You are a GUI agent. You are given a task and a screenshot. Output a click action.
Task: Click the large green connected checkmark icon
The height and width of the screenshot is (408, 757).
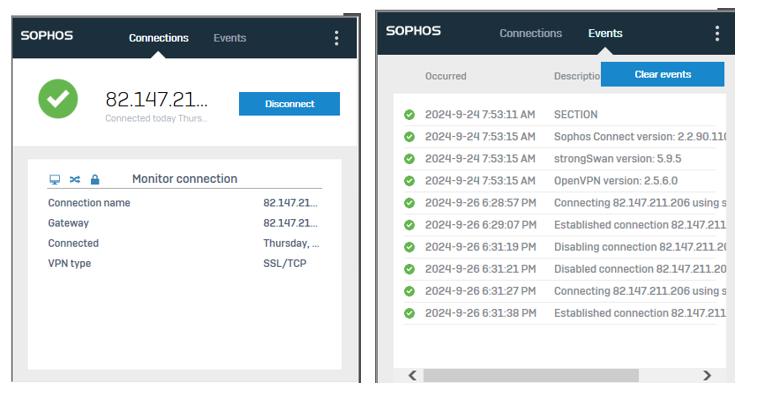click(58, 97)
